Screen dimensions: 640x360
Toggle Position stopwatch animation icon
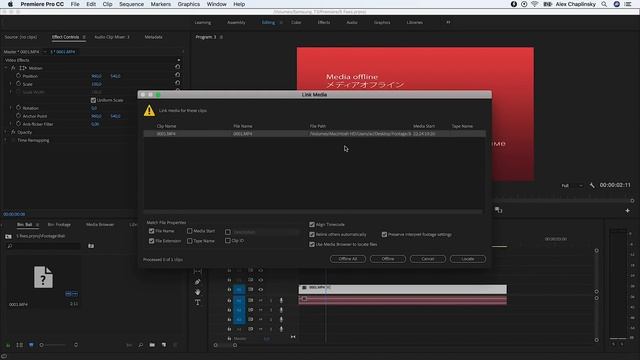click(x=18, y=76)
